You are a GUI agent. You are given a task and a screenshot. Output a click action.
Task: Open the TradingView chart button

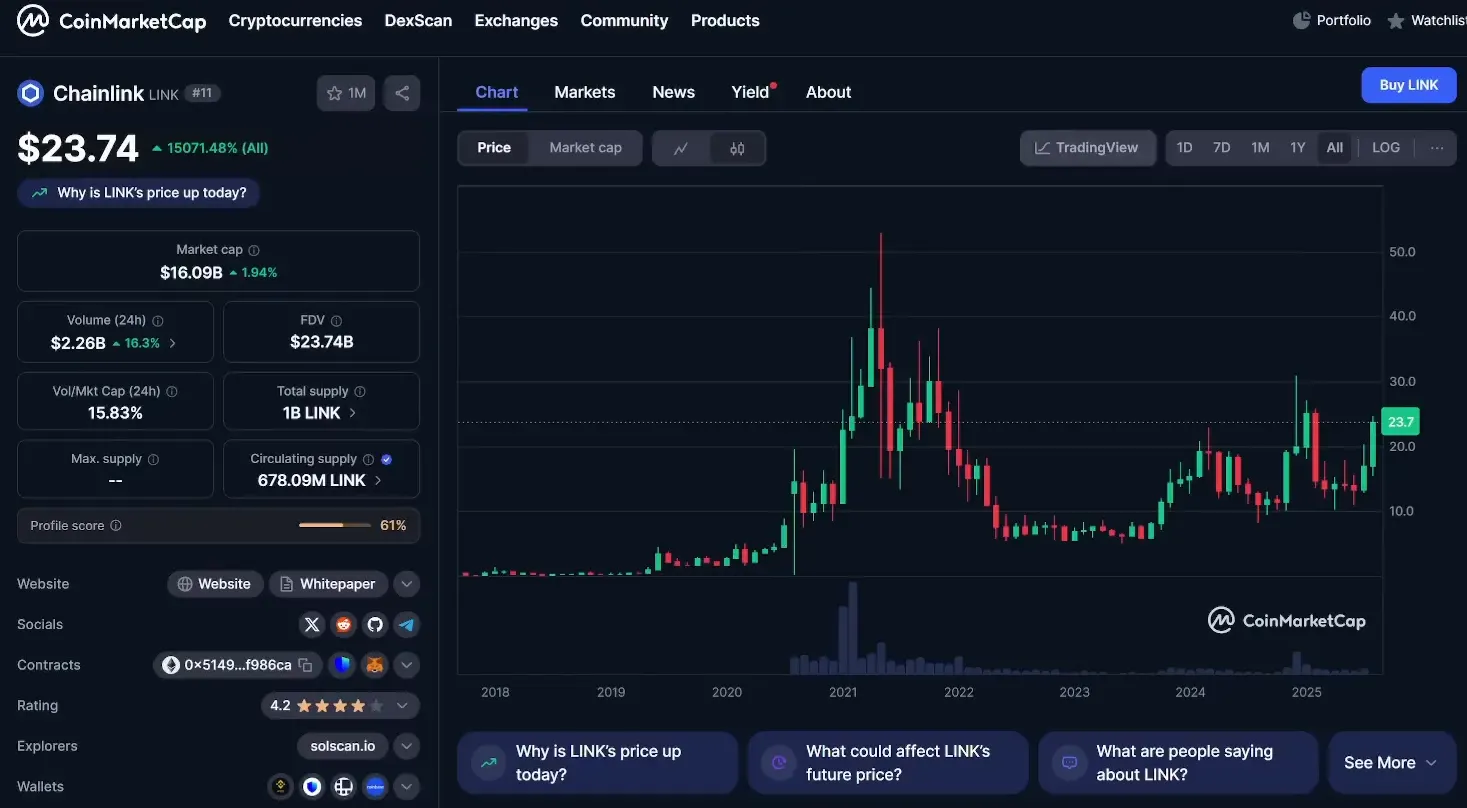click(1087, 148)
